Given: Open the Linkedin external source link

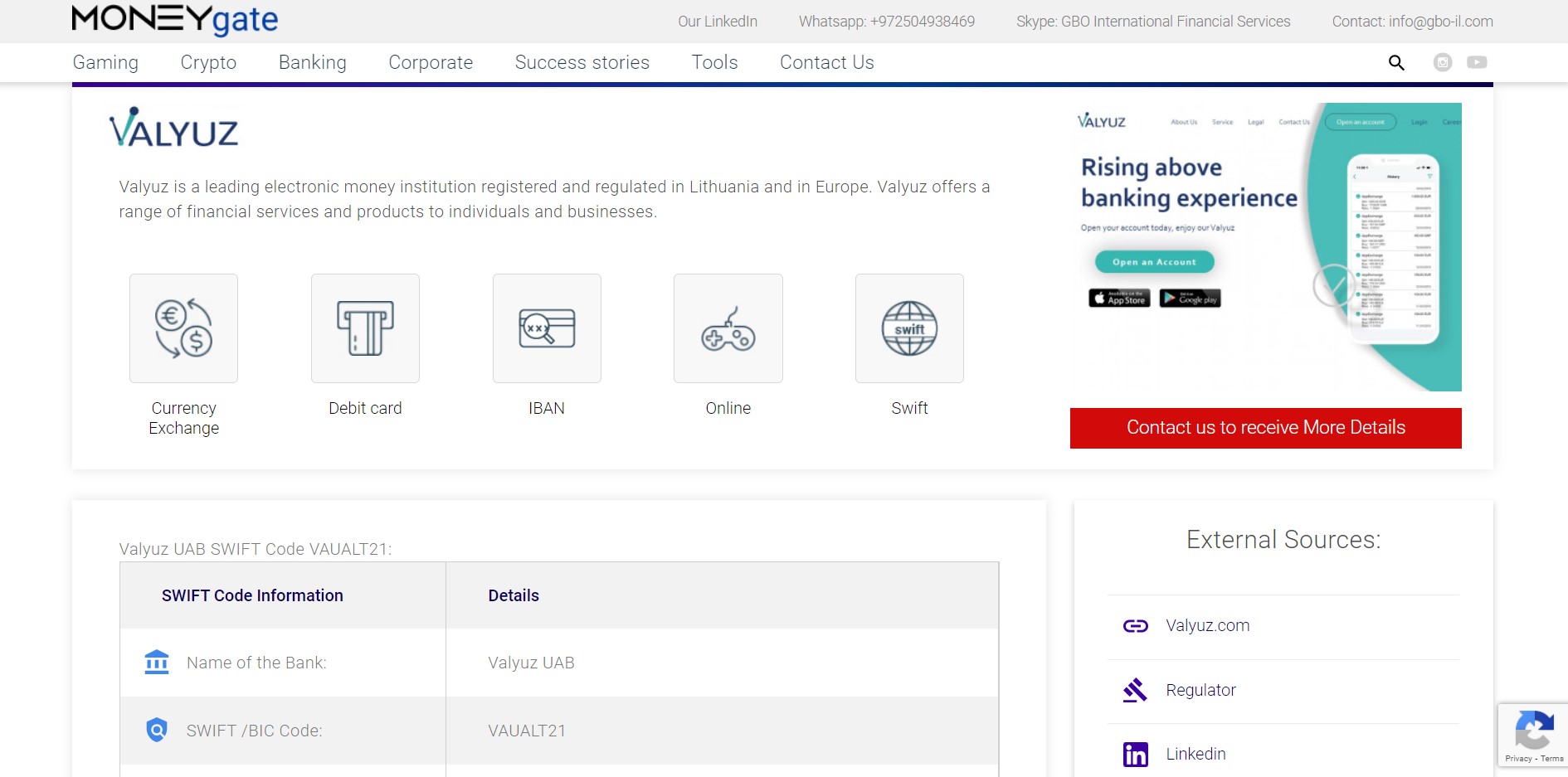Looking at the screenshot, I should click(1195, 754).
